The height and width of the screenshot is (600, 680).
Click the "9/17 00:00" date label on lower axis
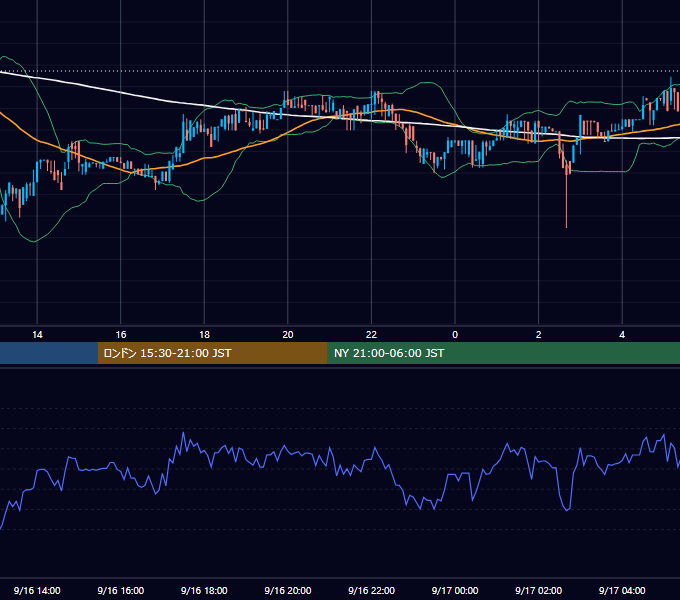(455, 590)
